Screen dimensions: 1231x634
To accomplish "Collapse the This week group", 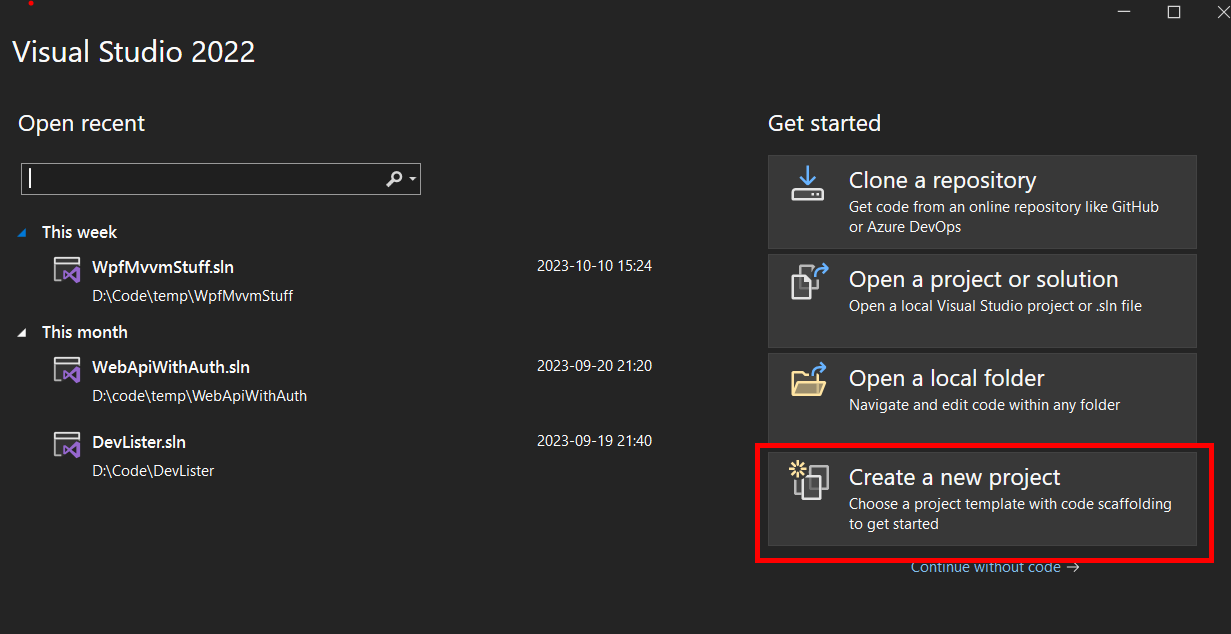I will [23, 232].
